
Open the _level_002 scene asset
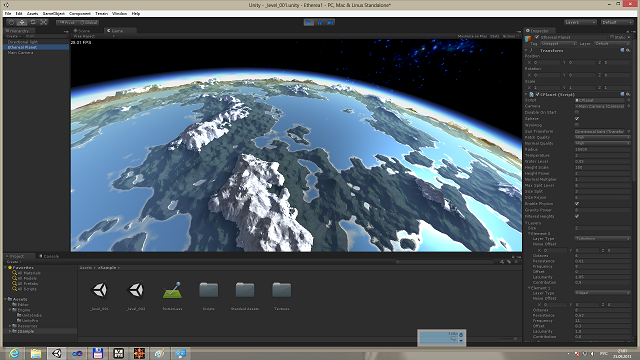(x=136, y=290)
